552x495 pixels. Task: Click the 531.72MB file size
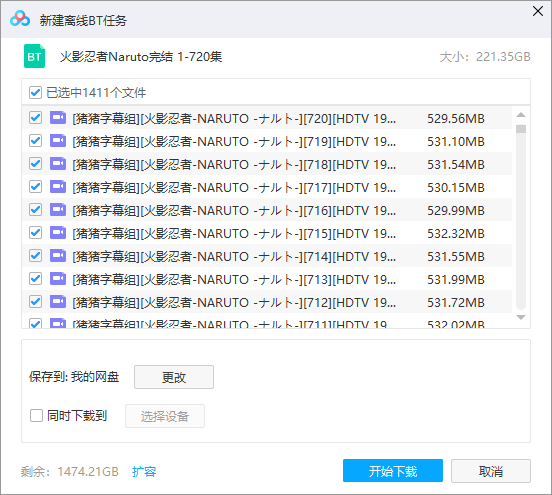click(456, 302)
